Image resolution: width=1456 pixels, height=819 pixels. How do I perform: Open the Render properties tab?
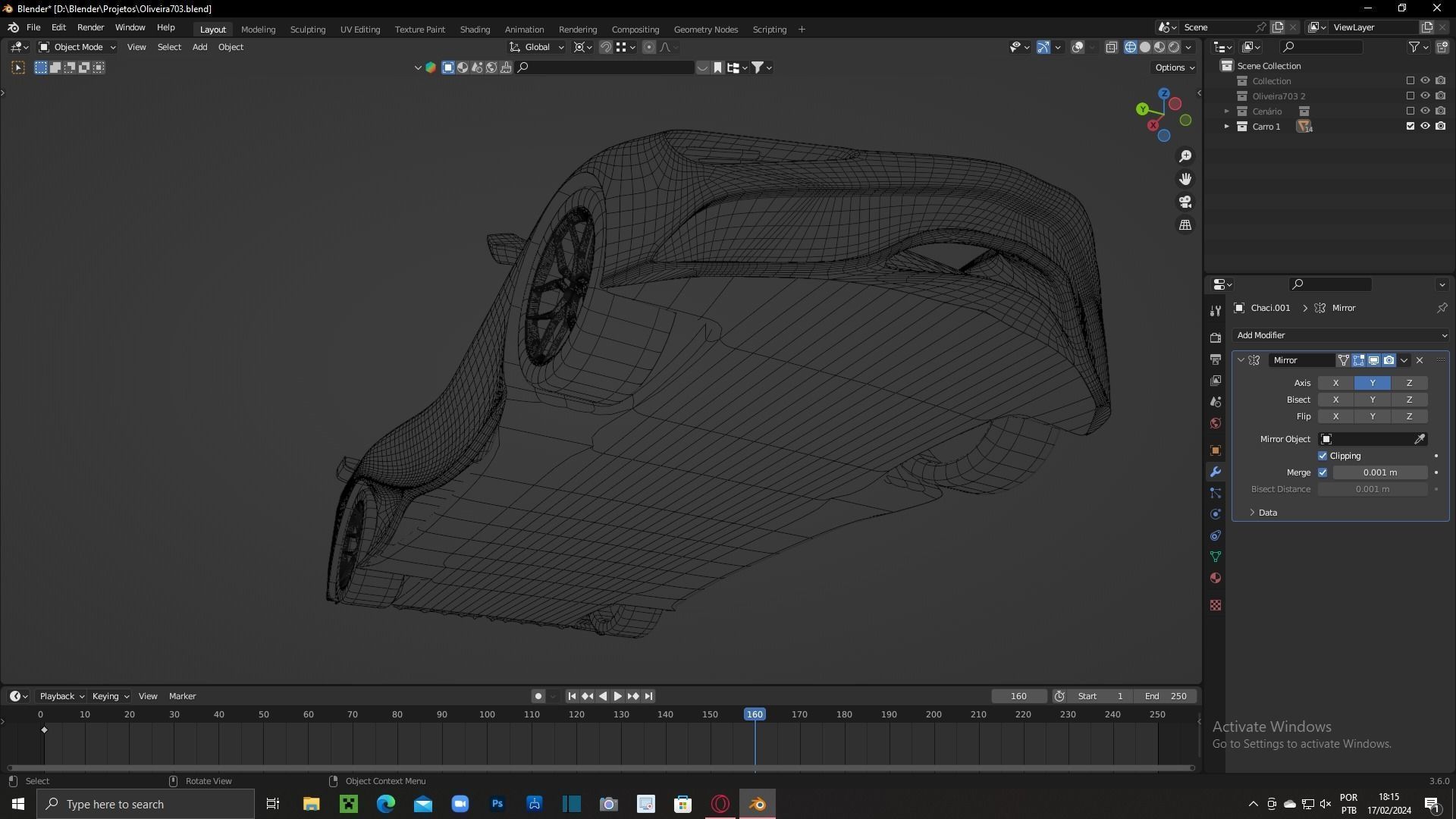click(1216, 337)
